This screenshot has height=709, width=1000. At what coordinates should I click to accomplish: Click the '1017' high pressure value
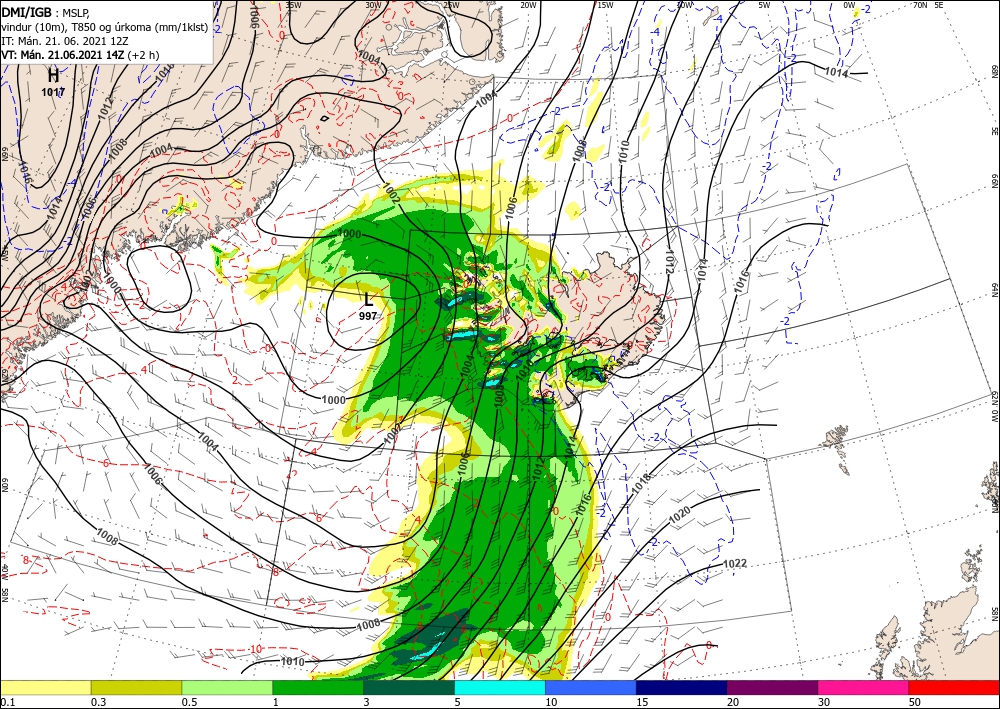click(54, 92)
